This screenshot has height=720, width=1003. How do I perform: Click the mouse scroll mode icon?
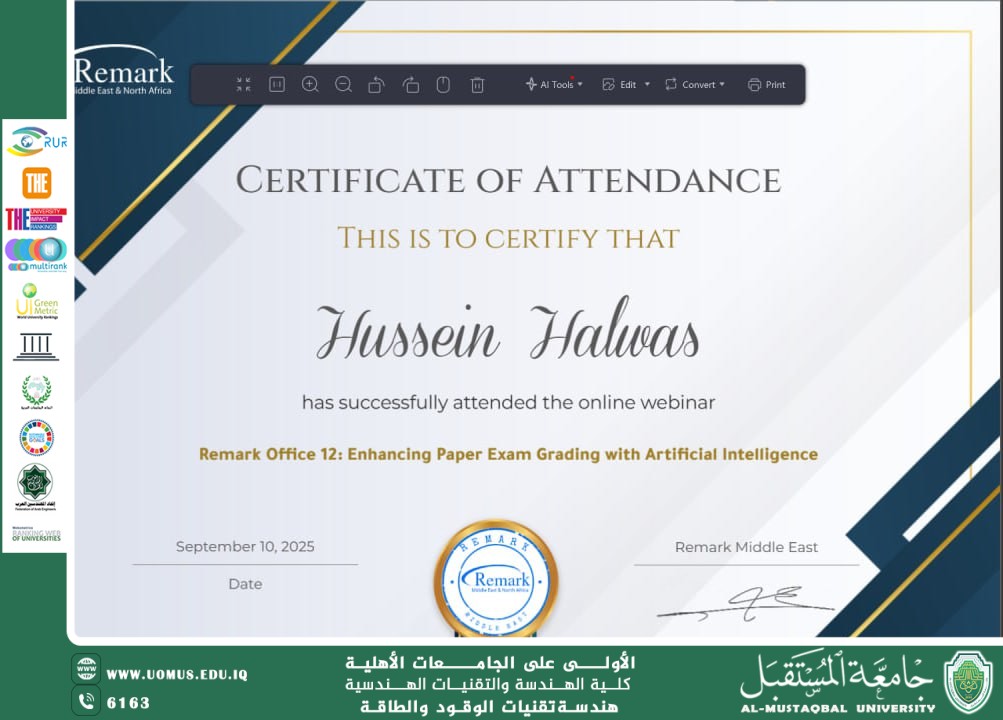click(x=443, y=85)
